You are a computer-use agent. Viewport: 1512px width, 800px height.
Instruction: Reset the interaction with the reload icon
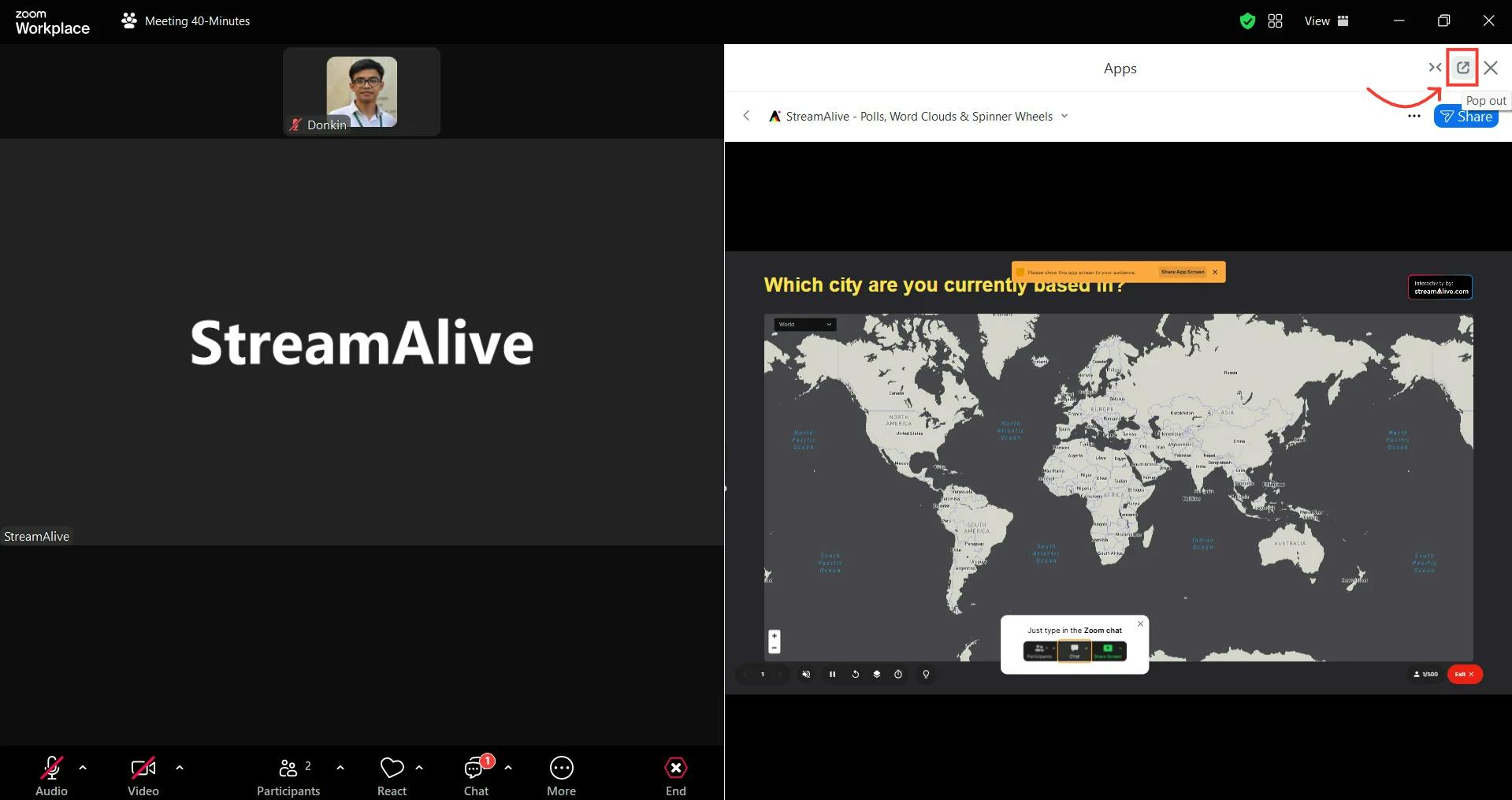tap(855, 675)
